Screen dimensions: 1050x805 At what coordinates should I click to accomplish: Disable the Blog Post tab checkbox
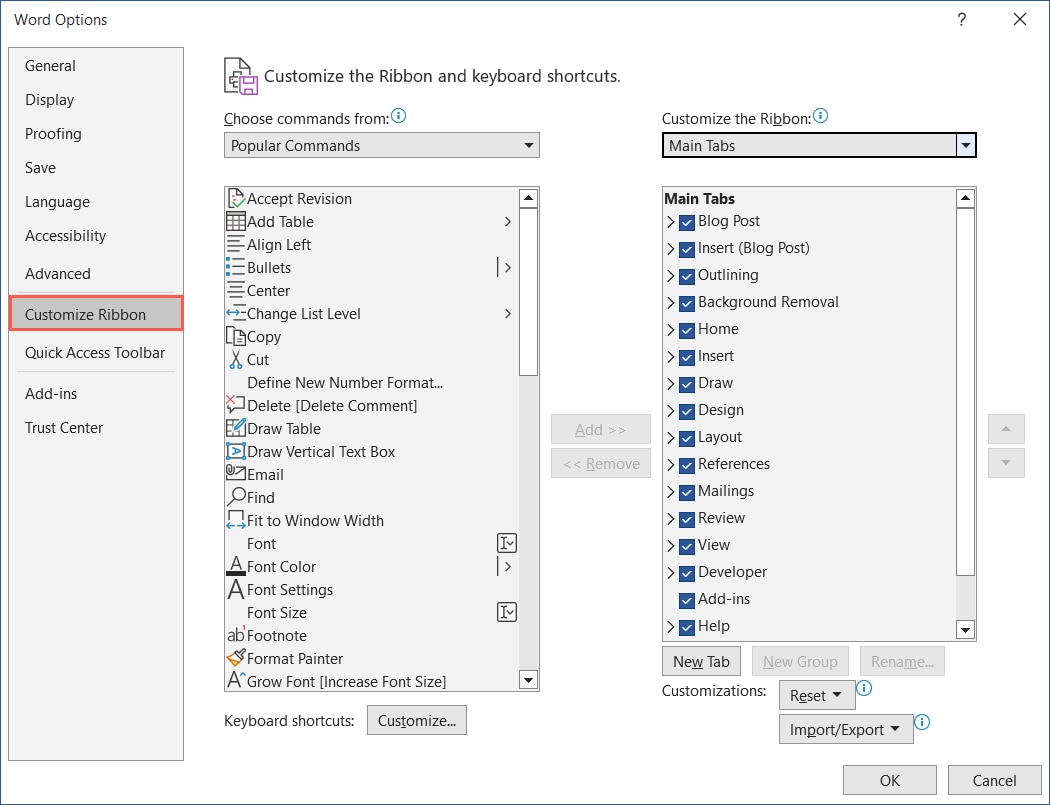(x=686, y=221)
